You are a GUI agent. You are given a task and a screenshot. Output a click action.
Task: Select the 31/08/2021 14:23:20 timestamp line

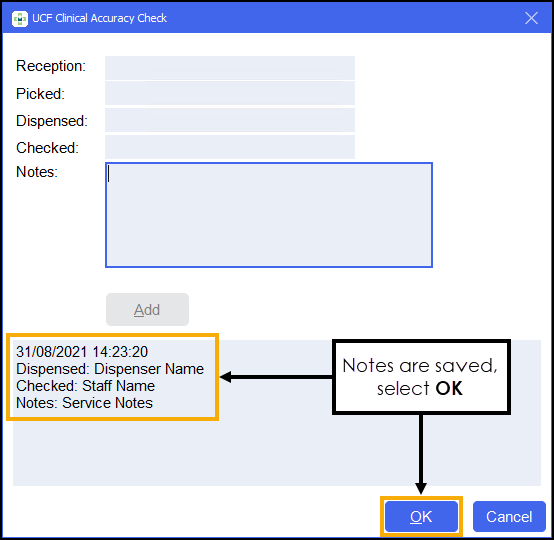pos(82,352)
